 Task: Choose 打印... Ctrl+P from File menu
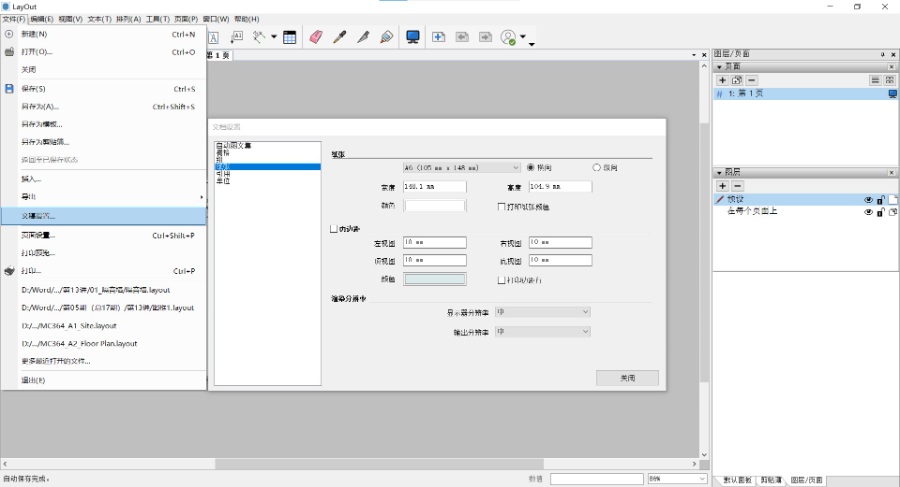tap(104, 271)
